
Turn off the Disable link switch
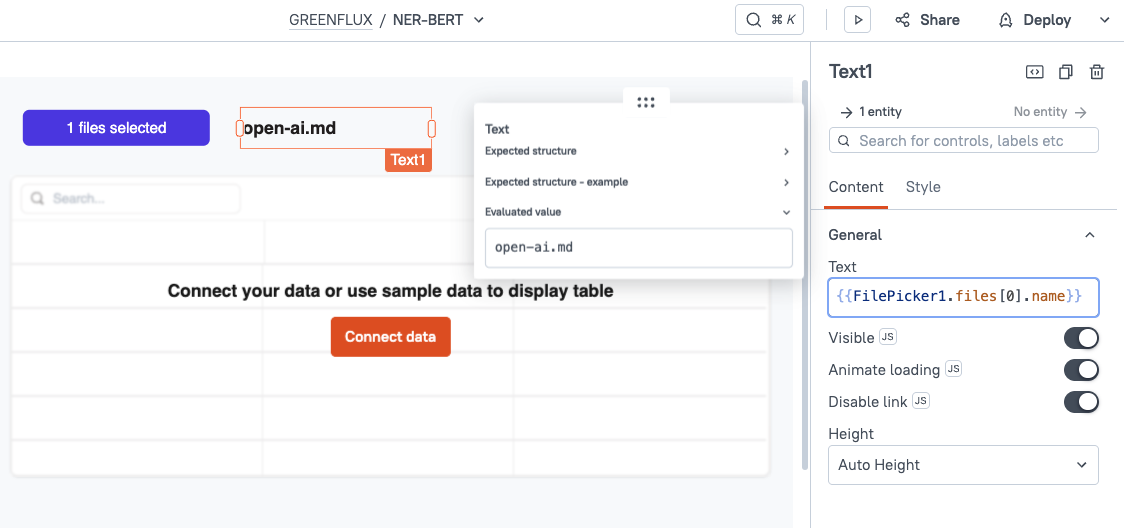pyautogui.click(x=1081, y=402)
